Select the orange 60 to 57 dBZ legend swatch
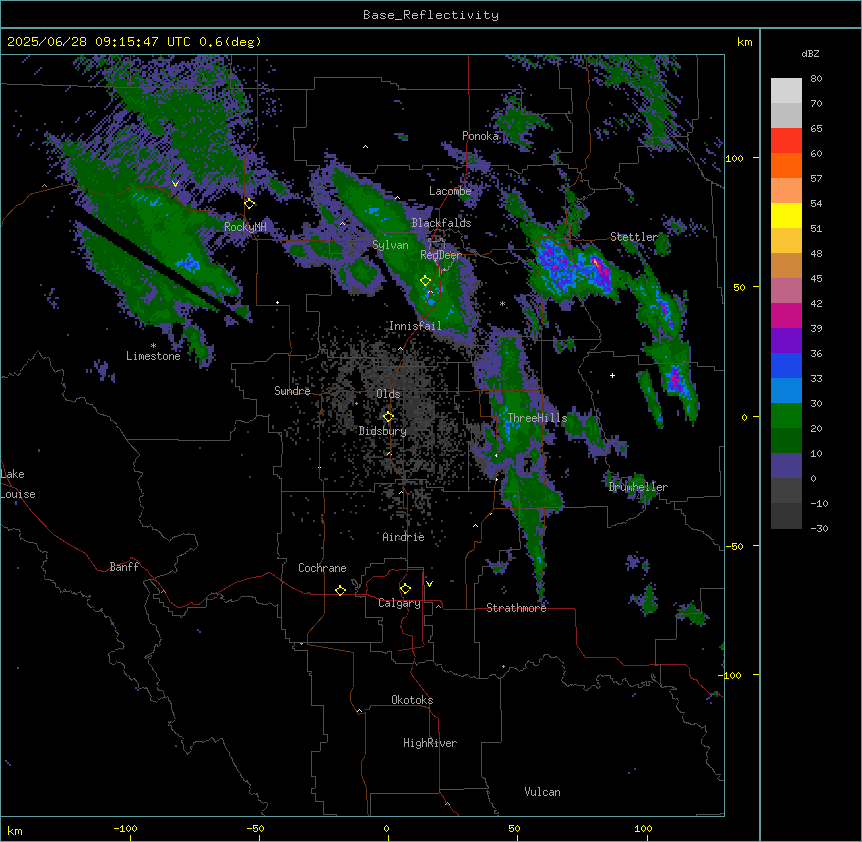This screenshot has width=862, height=842. tap(786, 165)
